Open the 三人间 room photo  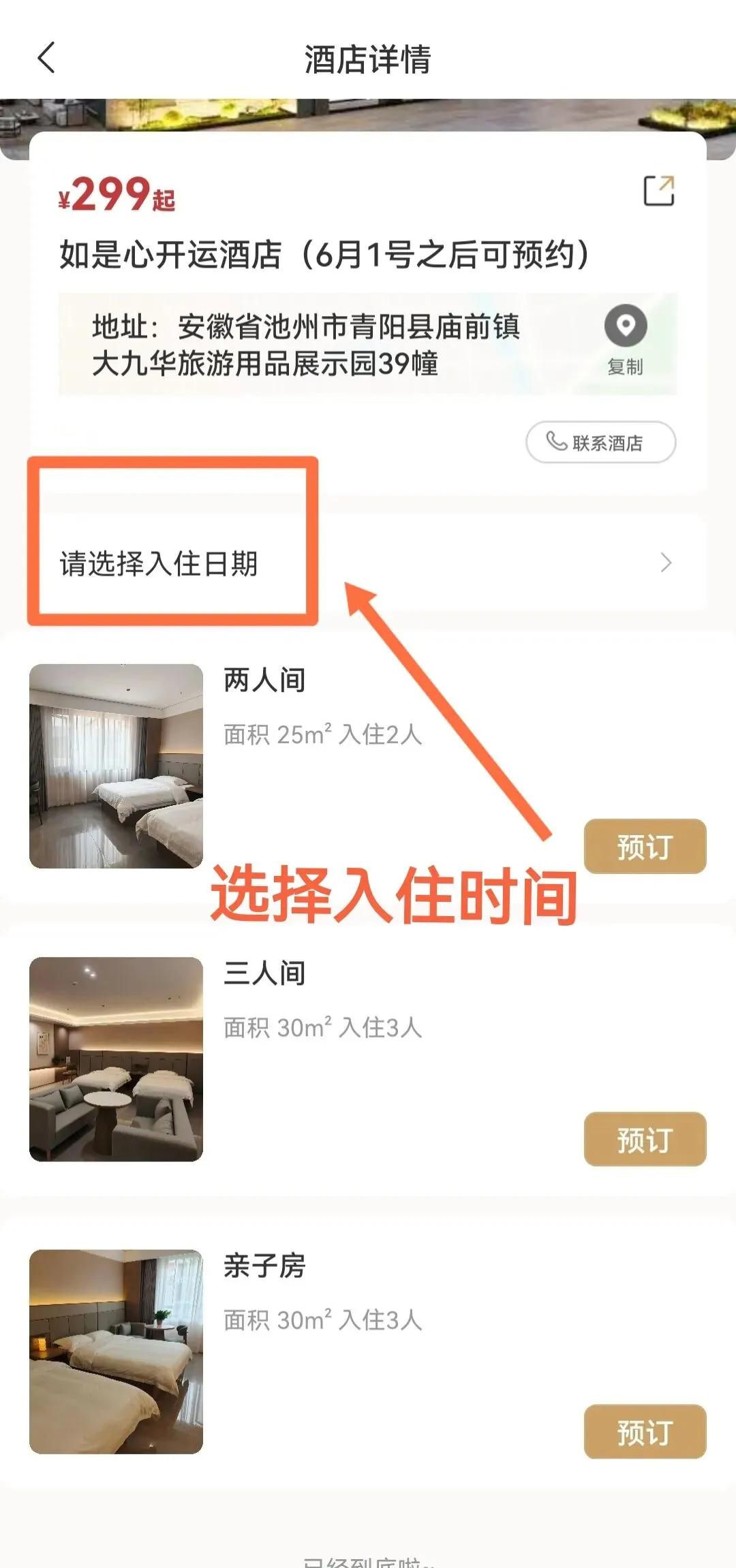[x=116, y=1059]
